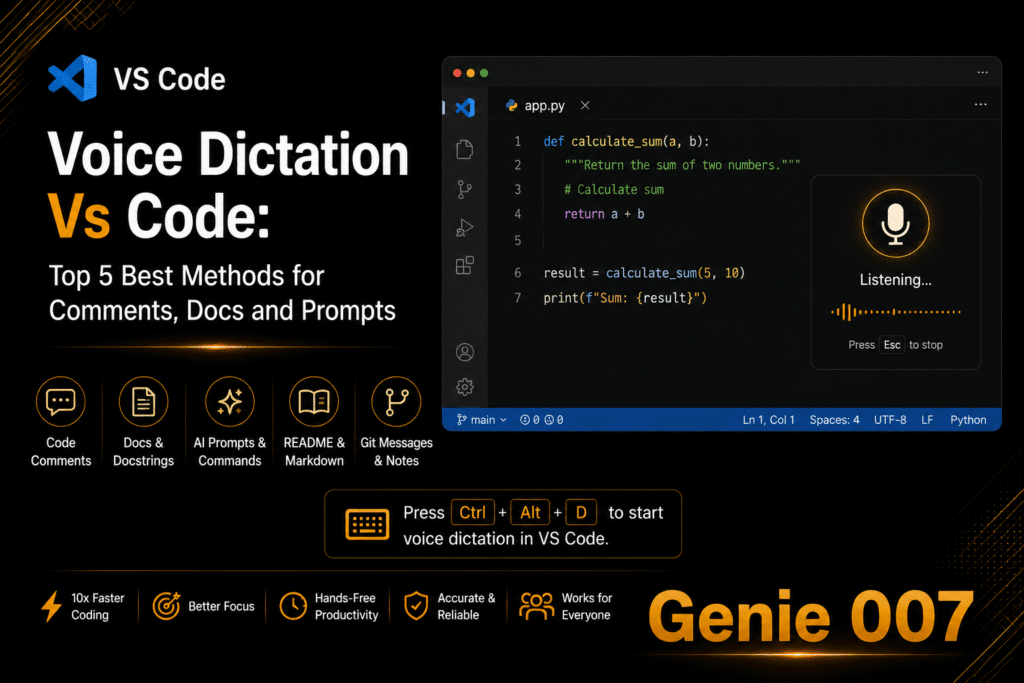Click the Docs & Docstrings document icon

tap(144, 402)
